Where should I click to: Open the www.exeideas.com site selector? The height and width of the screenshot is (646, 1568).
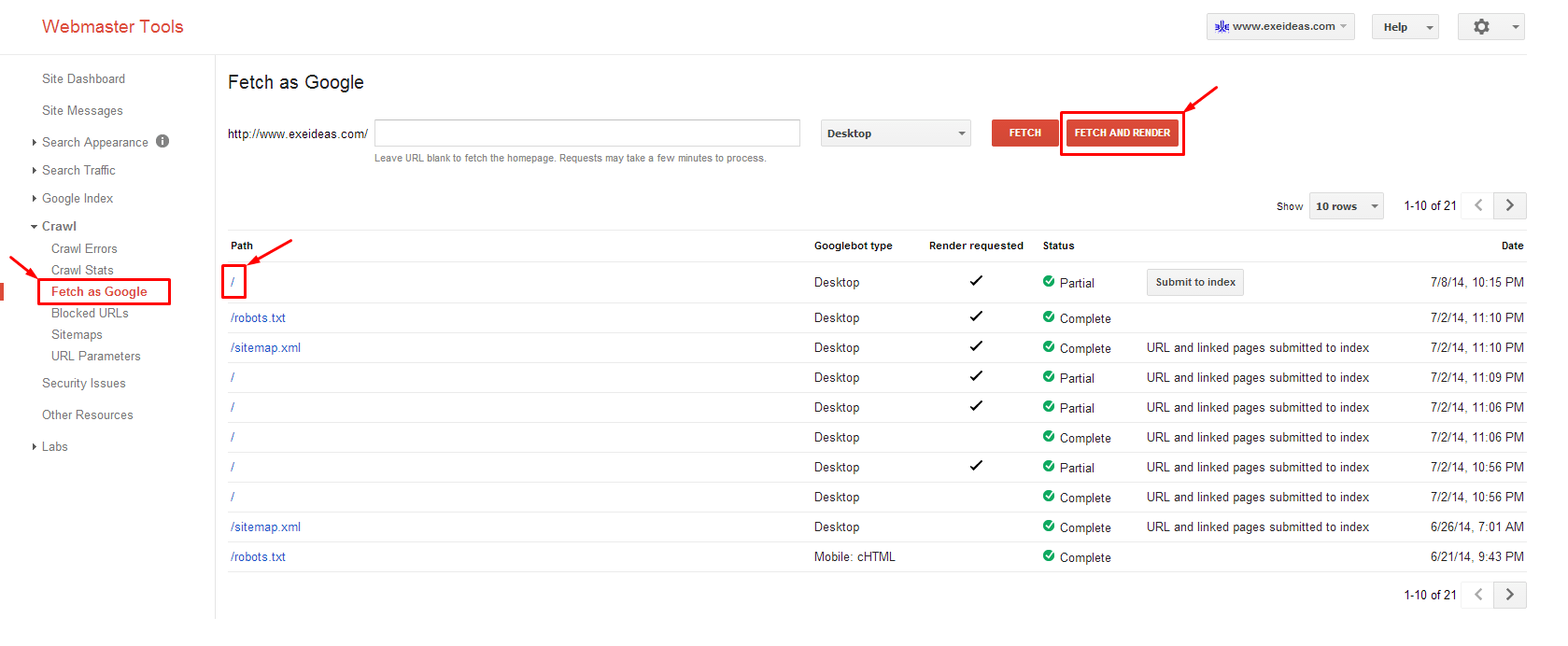click(x=1280, y=26)
